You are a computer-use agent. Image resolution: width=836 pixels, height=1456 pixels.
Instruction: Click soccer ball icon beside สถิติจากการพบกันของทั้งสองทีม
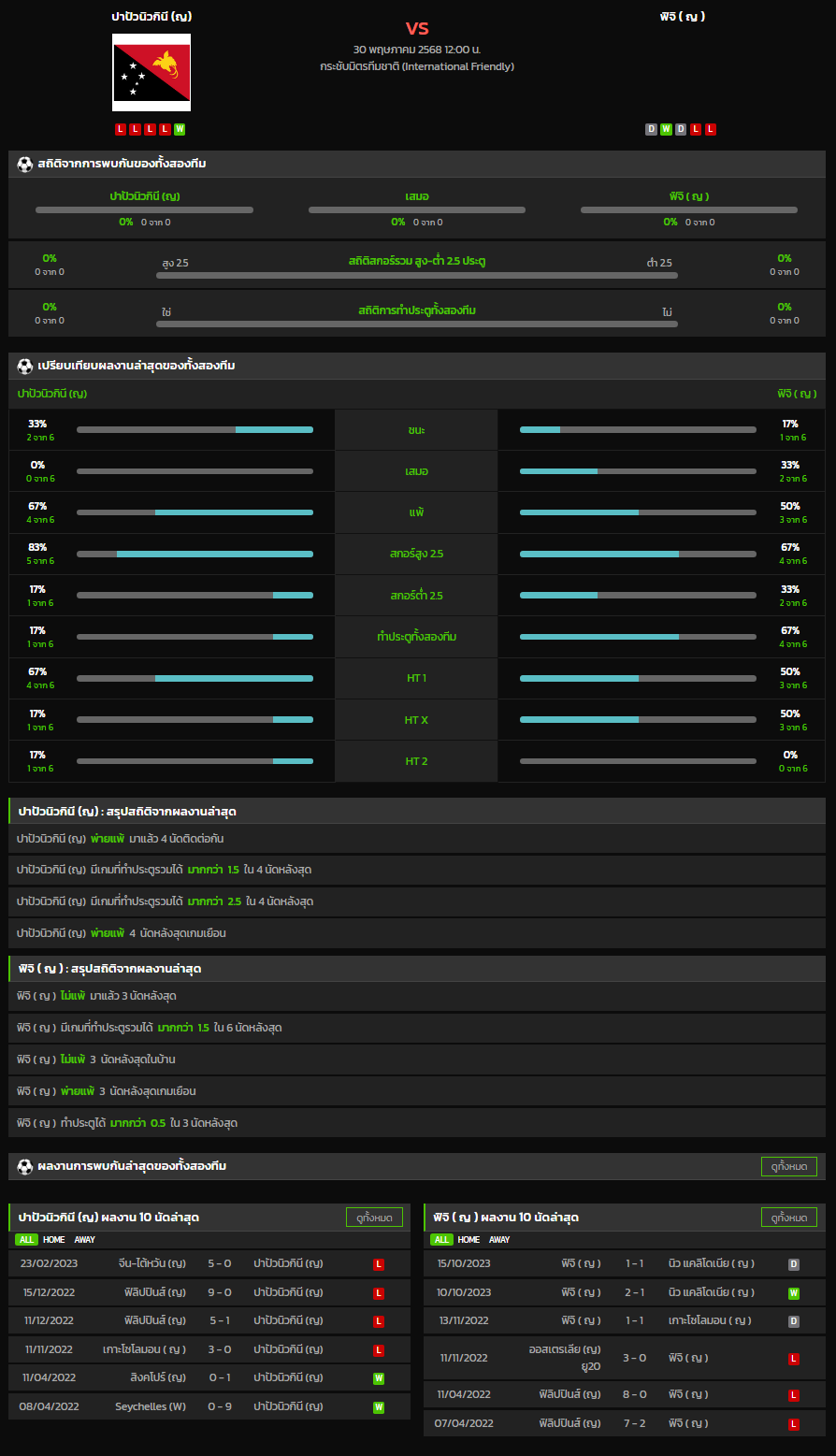click(25, 164)
